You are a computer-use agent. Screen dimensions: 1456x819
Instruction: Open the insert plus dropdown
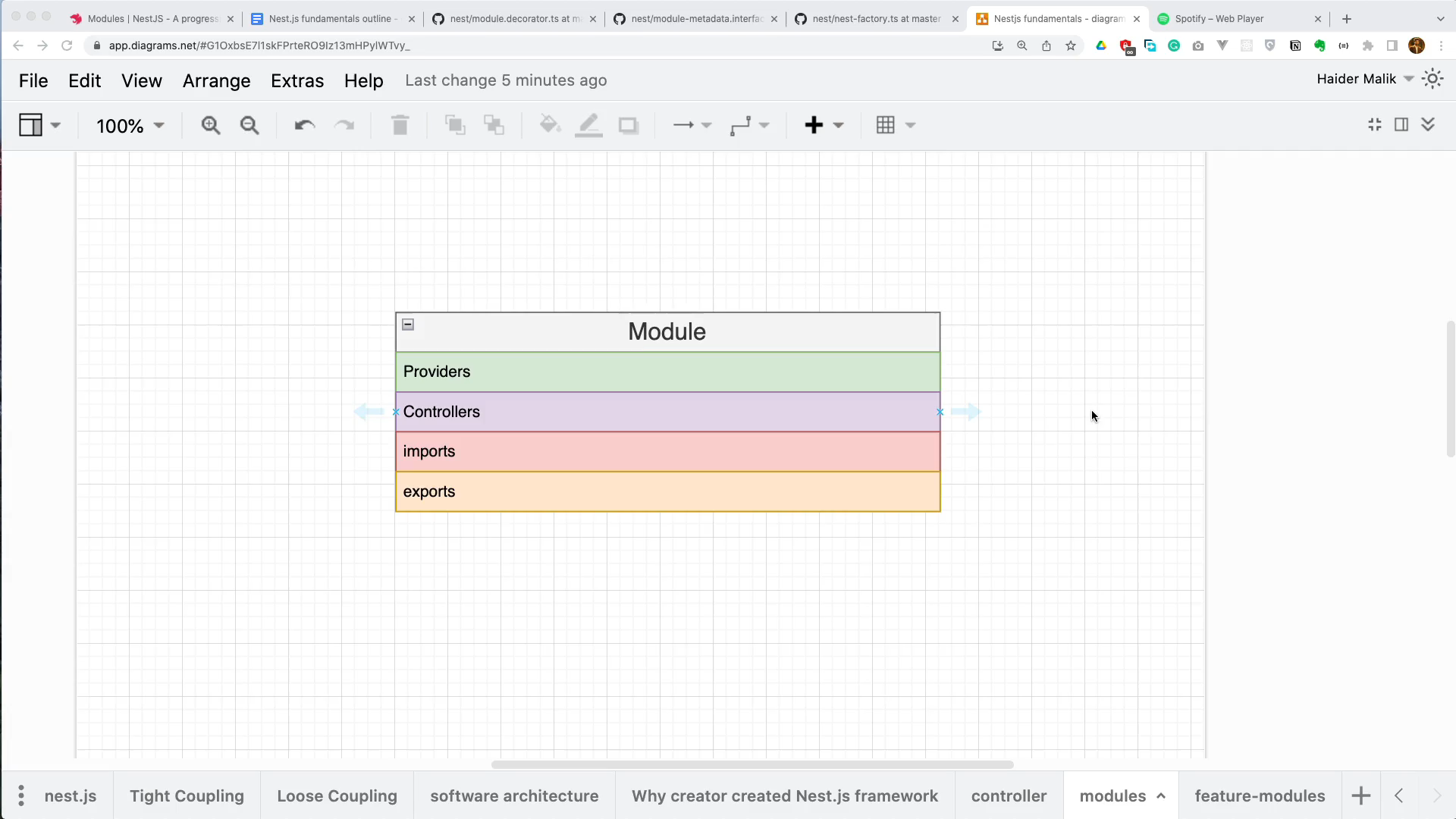[824, 126]
